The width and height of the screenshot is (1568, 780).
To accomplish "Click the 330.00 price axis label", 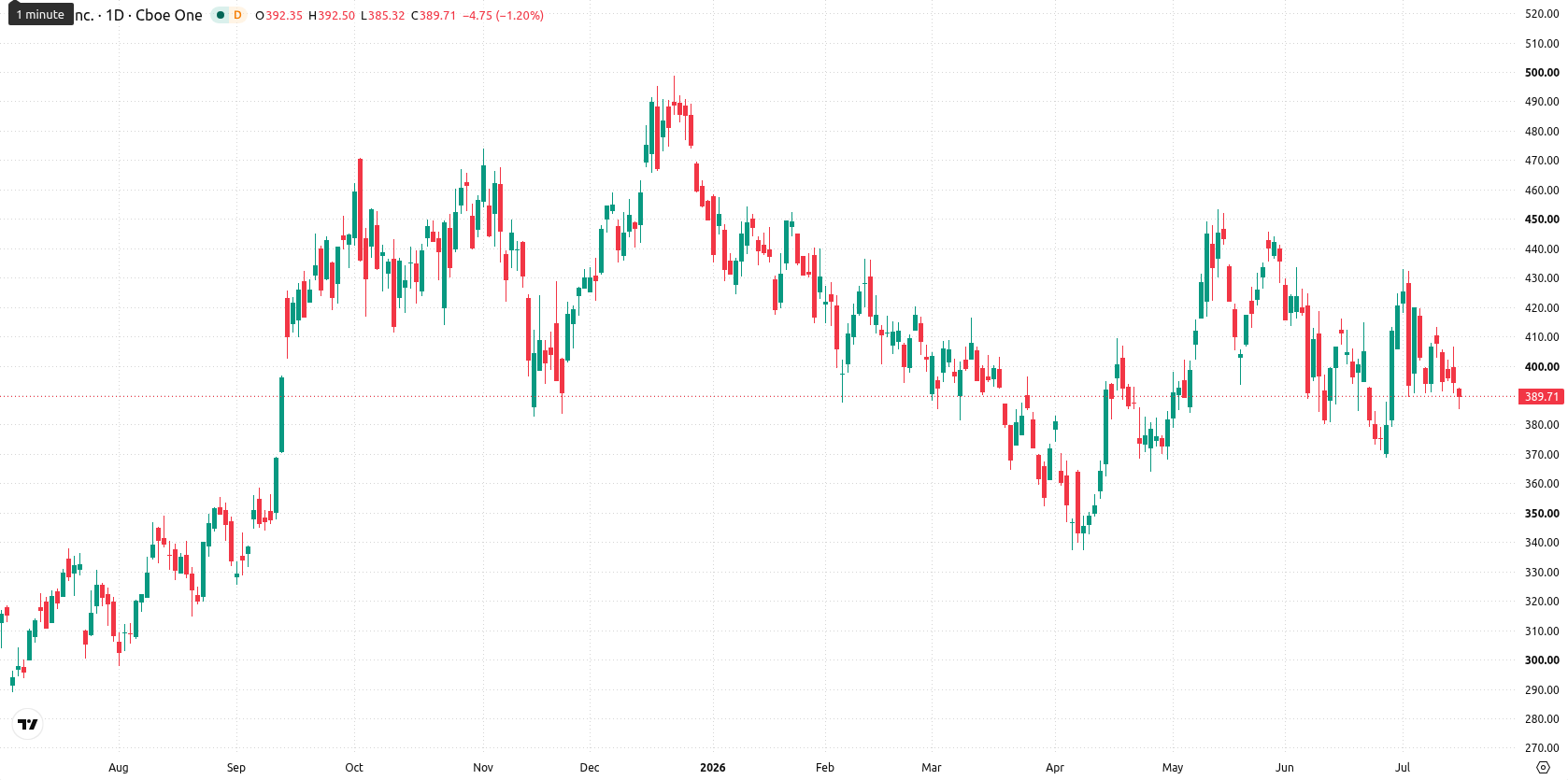I will point(1542,572).
